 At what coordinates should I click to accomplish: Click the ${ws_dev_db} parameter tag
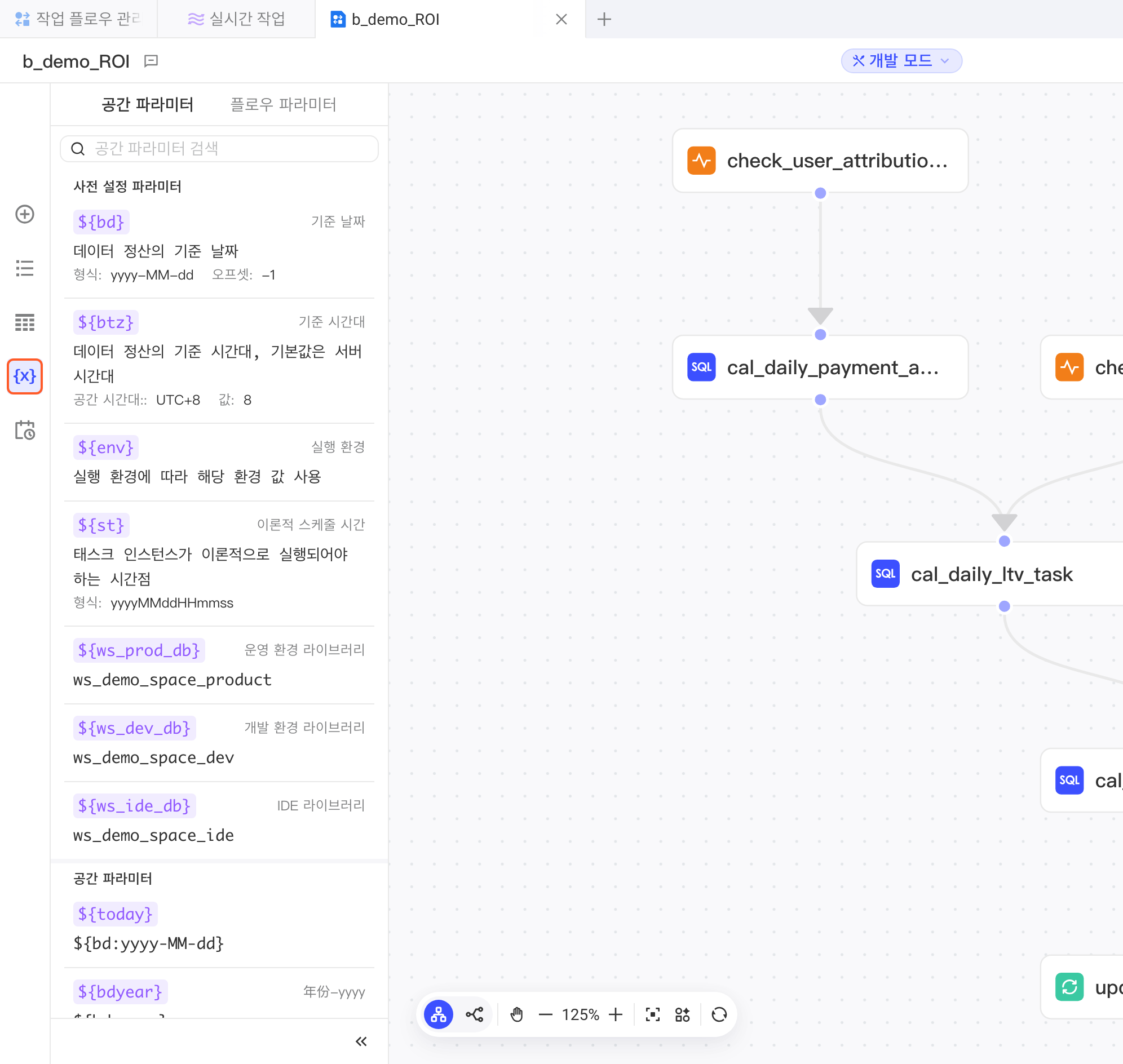[135, 728]
